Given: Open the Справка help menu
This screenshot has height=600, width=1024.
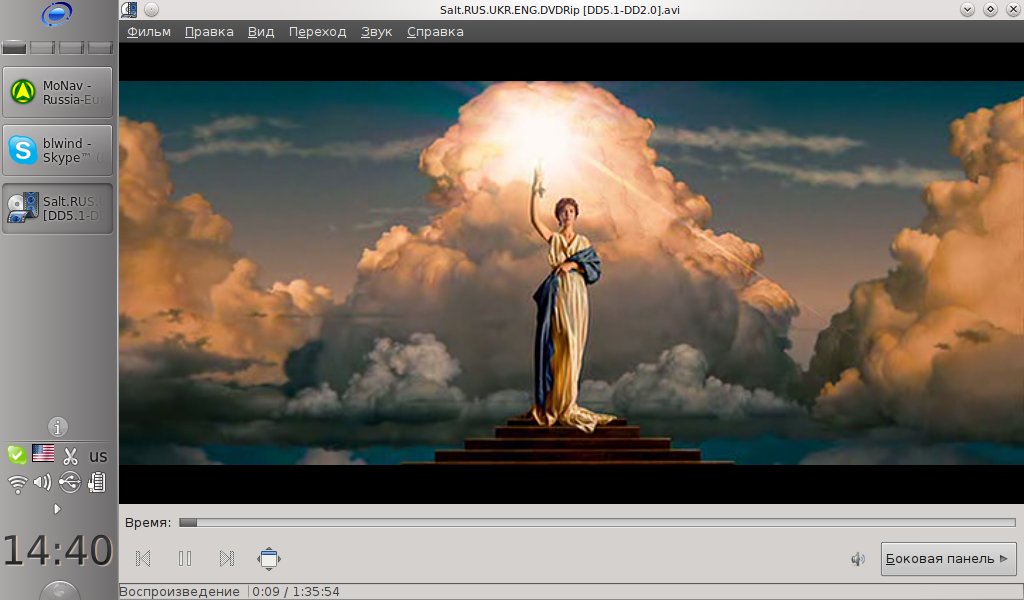Looking at the screenshot, I should [435, 31].
